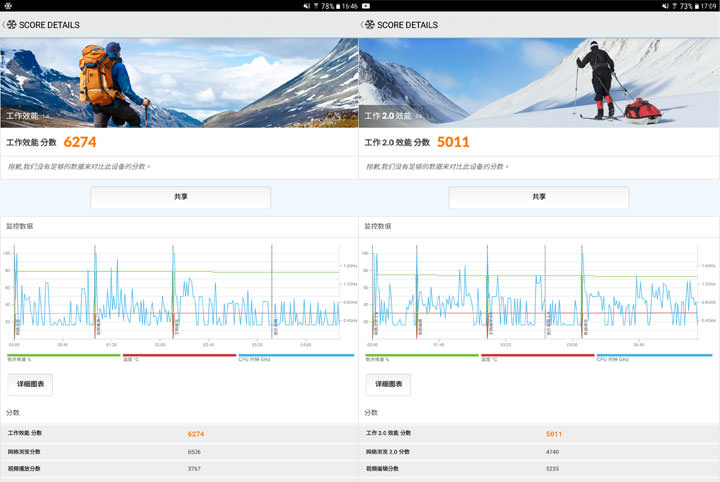Tap the notification icon at top-left corner
Viewport: 720px width, 482px height.
pyautogui.click(x=6, y=6)
